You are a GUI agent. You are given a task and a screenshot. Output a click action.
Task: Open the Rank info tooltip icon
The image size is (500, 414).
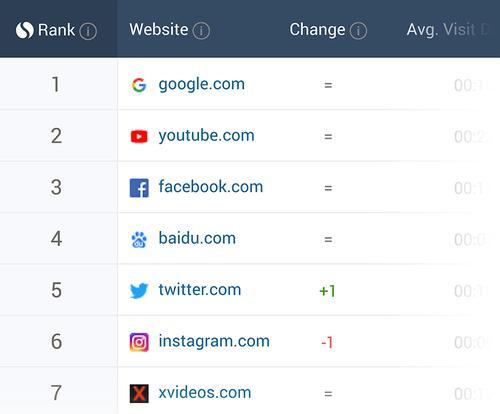tap(88, 31)
